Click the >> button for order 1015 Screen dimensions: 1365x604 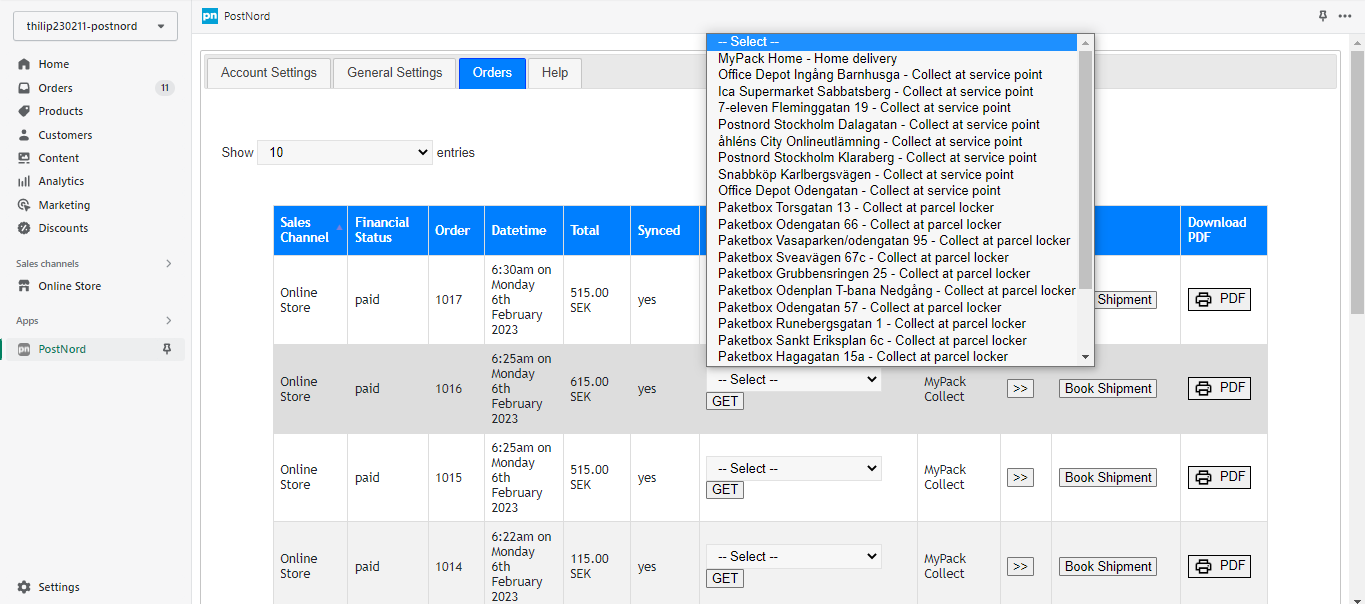[x=1020, y=478]
